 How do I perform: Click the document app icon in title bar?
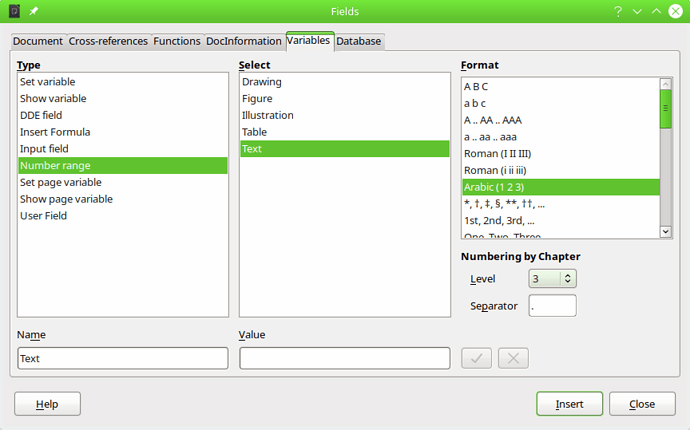point(15,11)
